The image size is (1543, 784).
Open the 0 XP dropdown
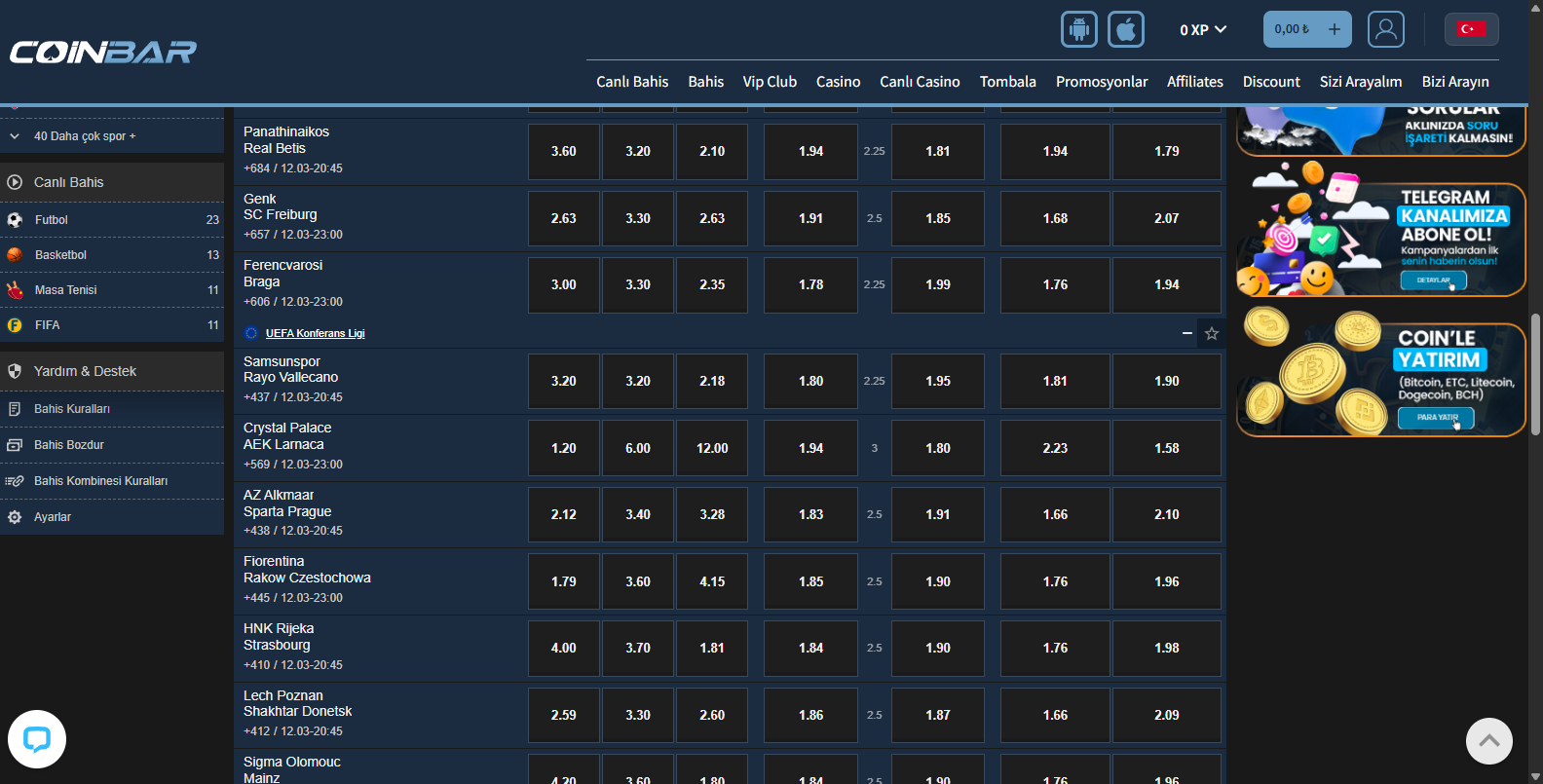tap(1202, 29)
